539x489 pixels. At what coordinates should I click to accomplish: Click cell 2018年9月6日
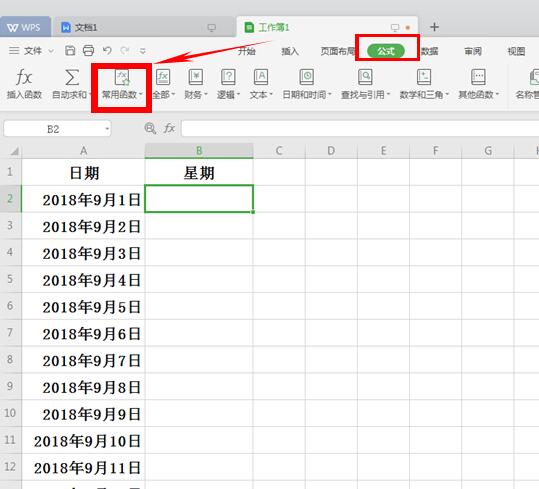click(x=84, y=333)
